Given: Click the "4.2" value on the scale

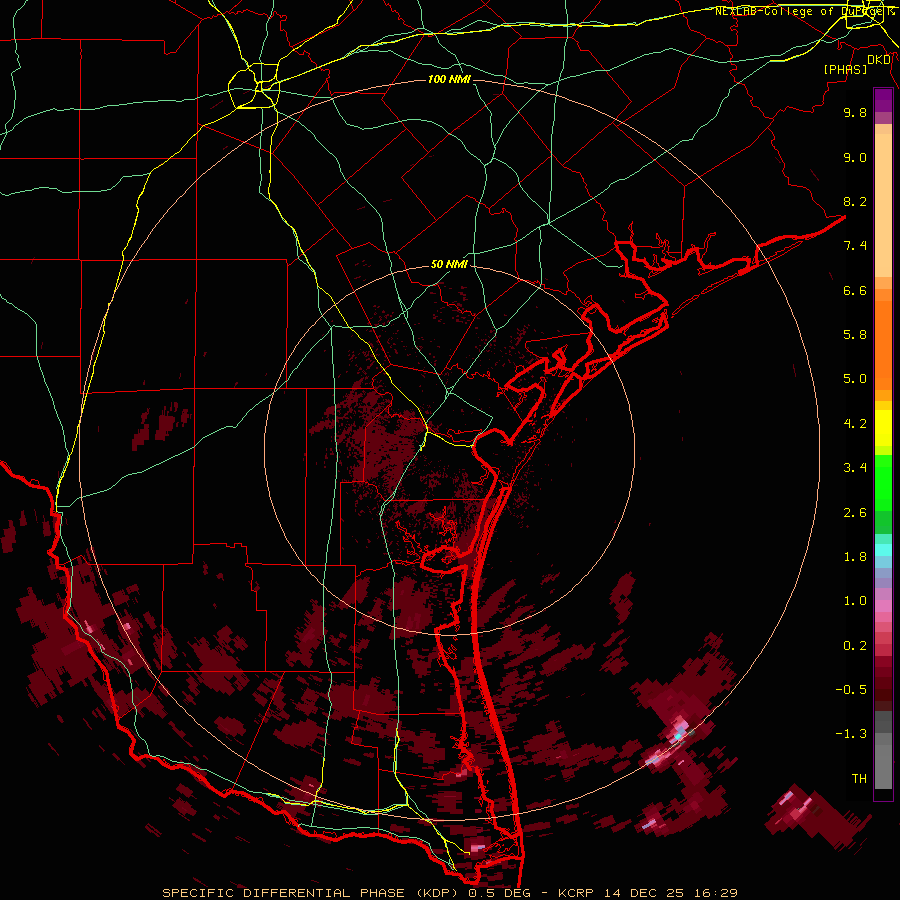Looking at the screenshot, I should click(x=855, y=424).
